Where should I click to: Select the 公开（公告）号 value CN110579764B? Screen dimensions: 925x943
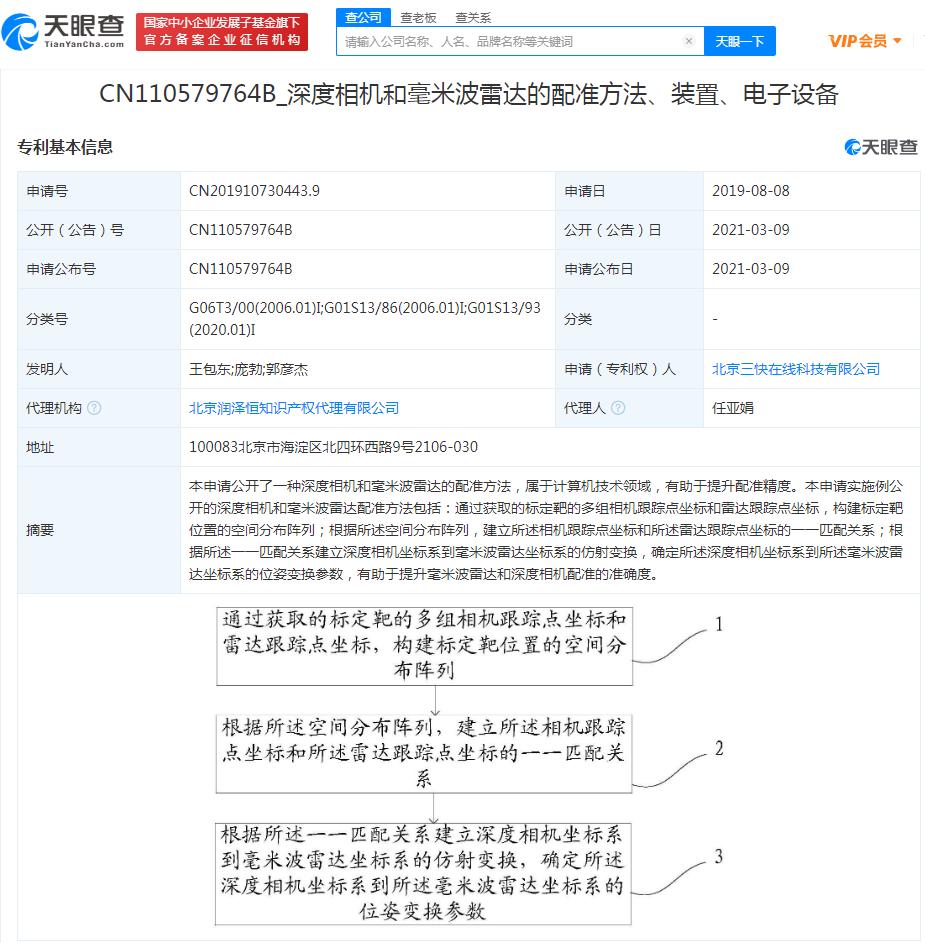241,230
